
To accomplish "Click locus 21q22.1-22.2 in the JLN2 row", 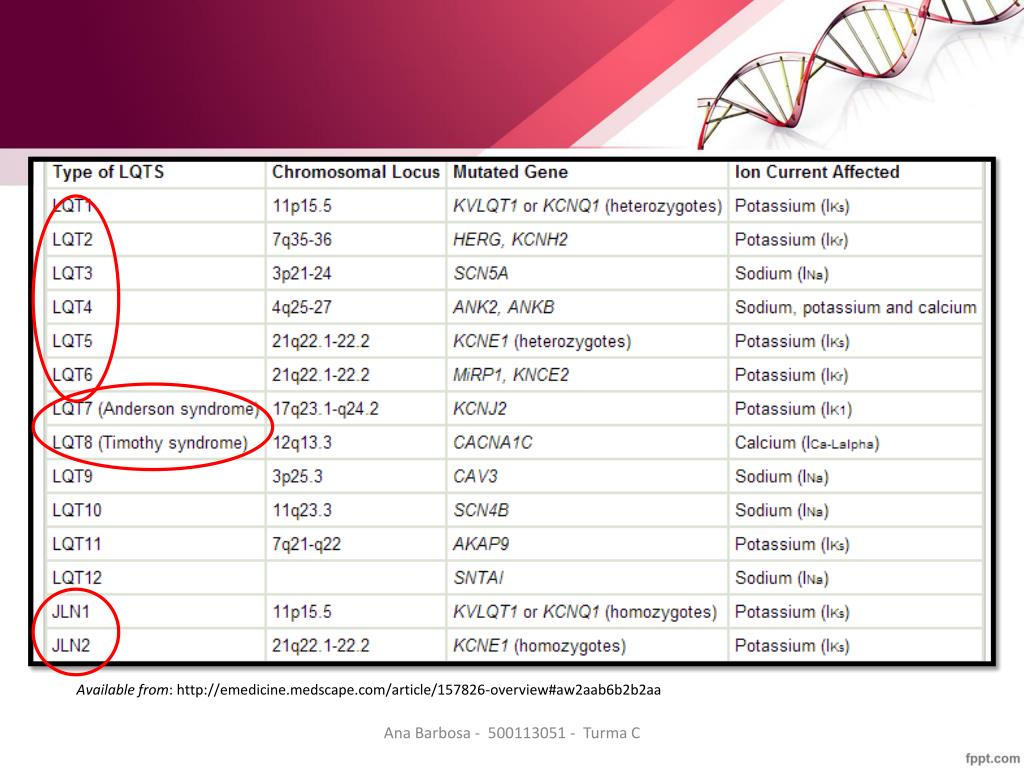I will (321, 646).
